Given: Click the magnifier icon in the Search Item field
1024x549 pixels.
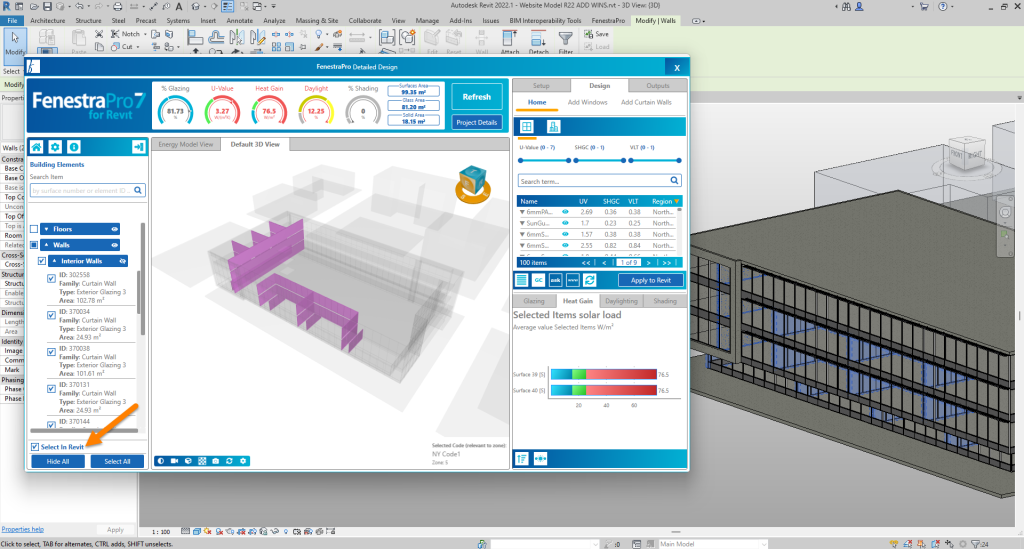Looking at the screenshot, I should point(138,191).
